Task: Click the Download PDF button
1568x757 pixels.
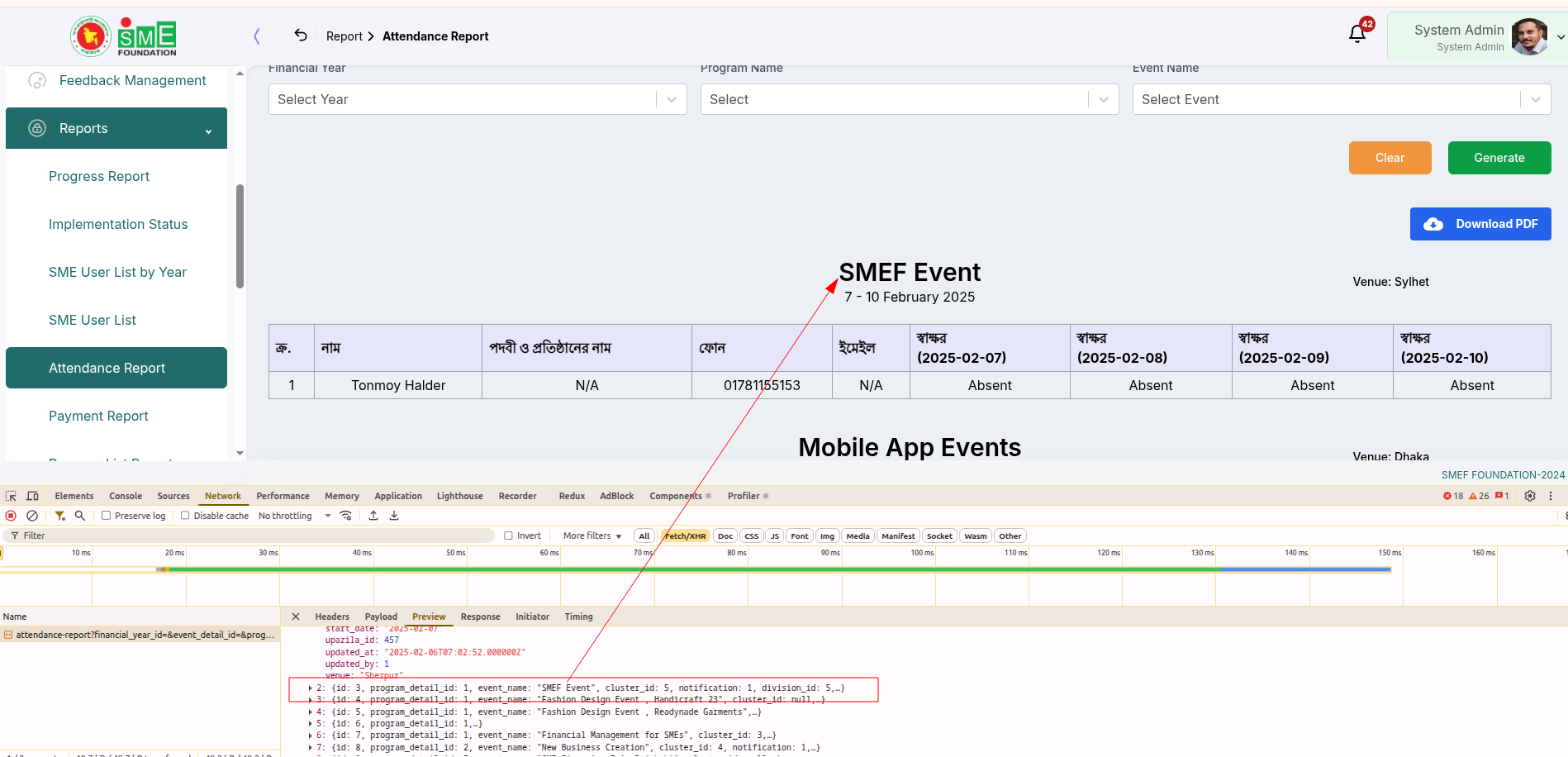Action: click(1480, 224)
